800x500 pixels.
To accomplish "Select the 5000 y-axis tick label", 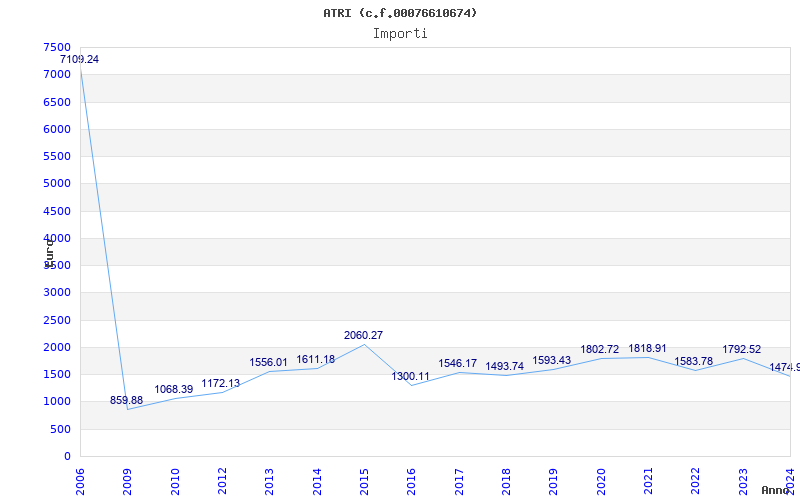I will tap(57, 184).
